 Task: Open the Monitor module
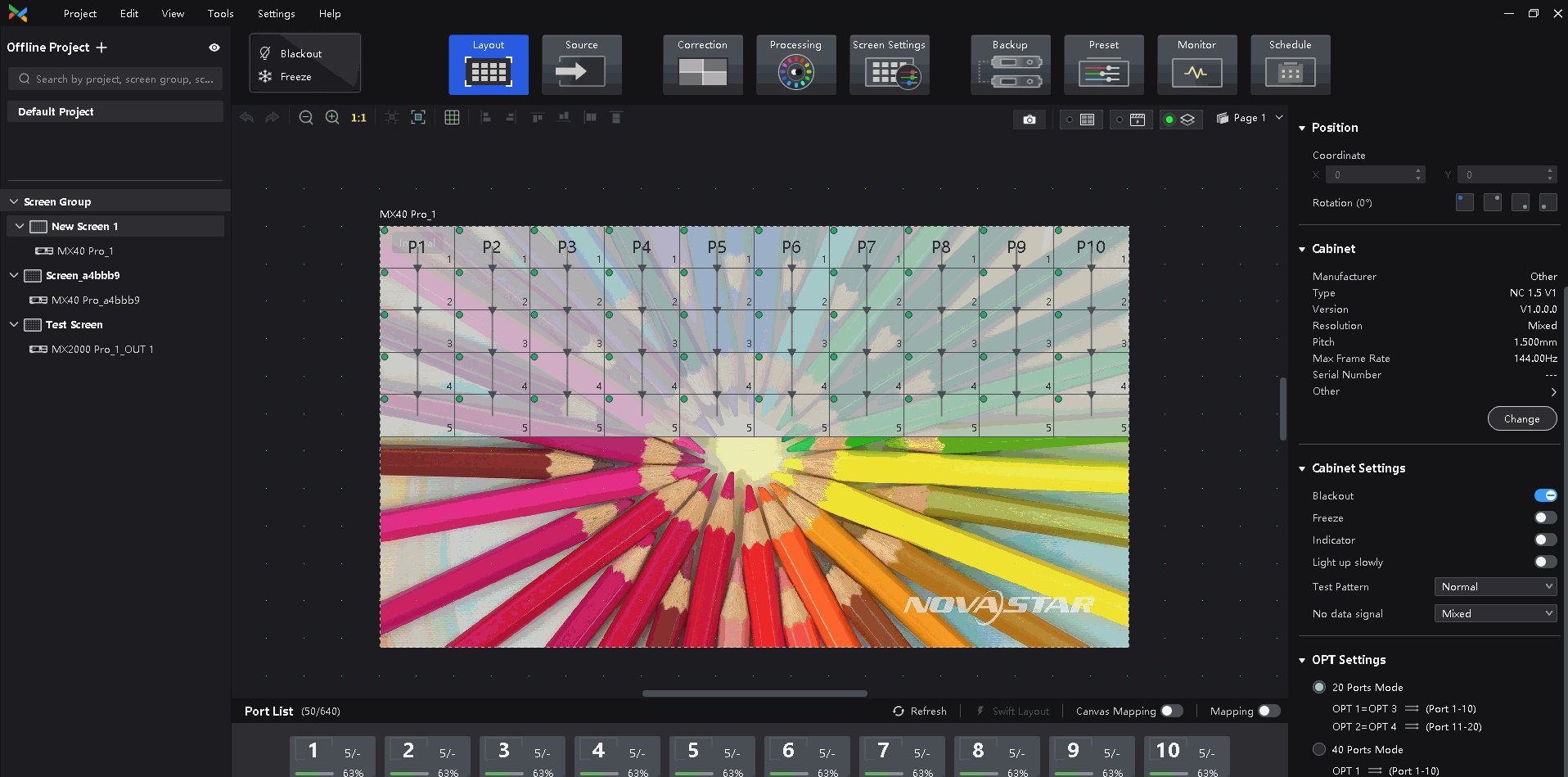pos(1196,65)
